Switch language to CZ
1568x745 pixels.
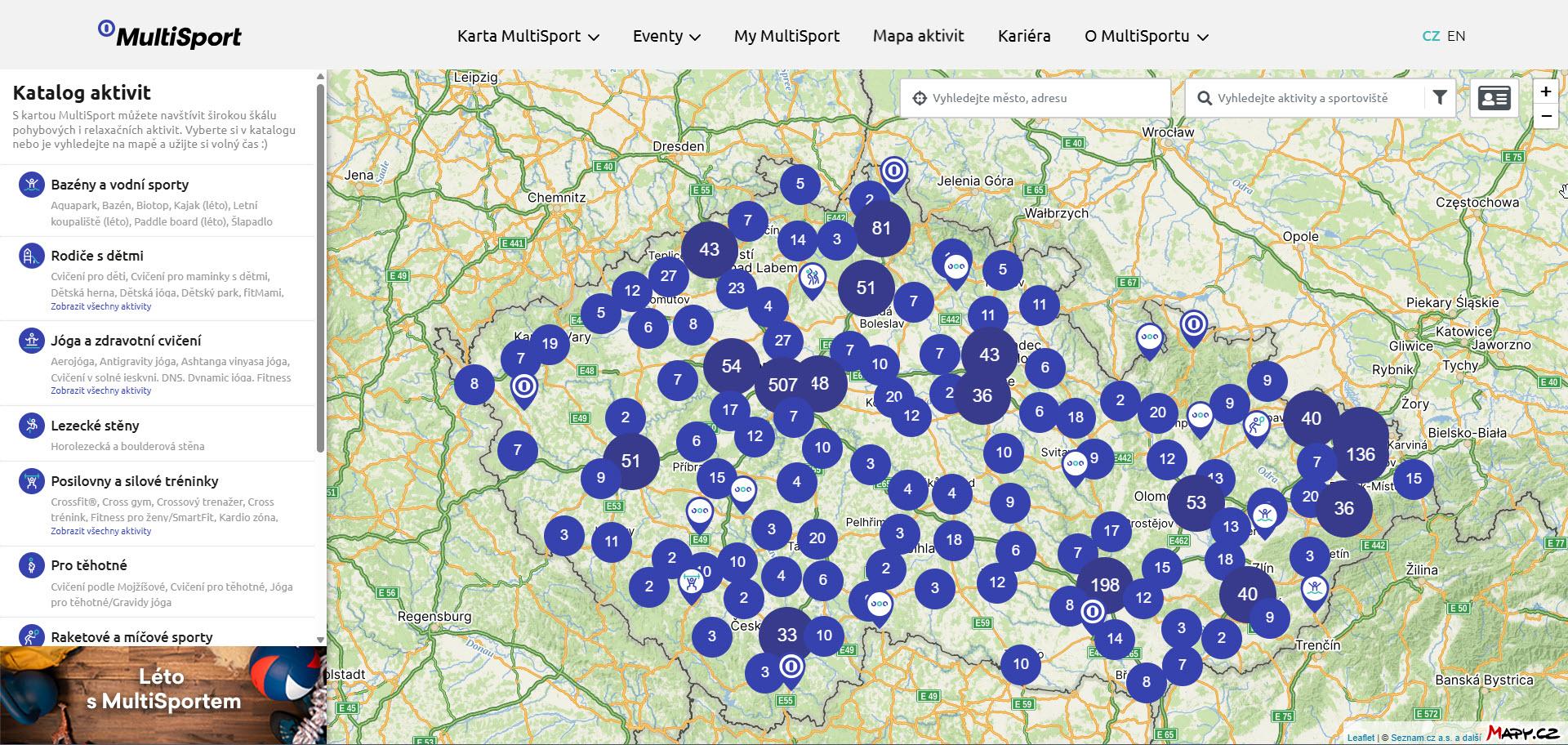pyautogui.click(x=1430, y=36)
